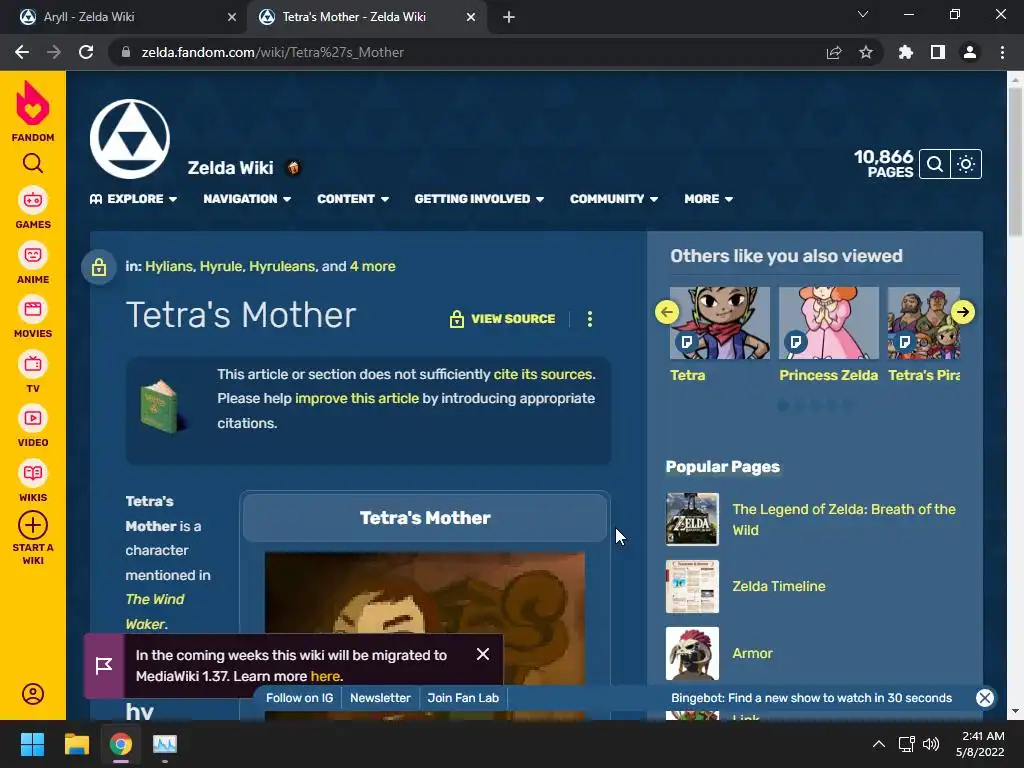The image size is (1024, 768).
Task: Expand the Explore dropdown menu
Action: click(133, 199)
